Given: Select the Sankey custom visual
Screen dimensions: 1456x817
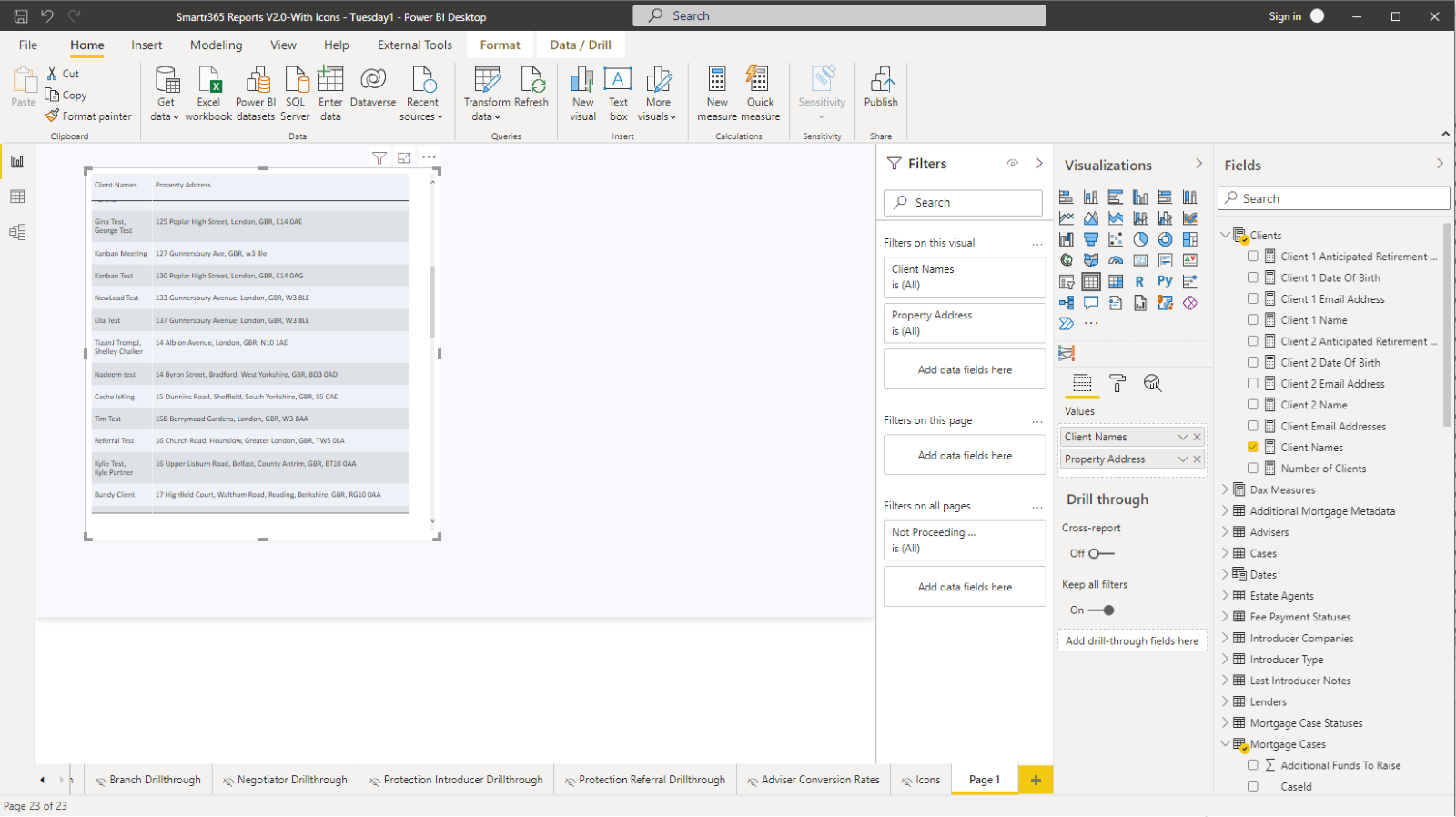Looking at the screenshot, I should pos(1067,353).
